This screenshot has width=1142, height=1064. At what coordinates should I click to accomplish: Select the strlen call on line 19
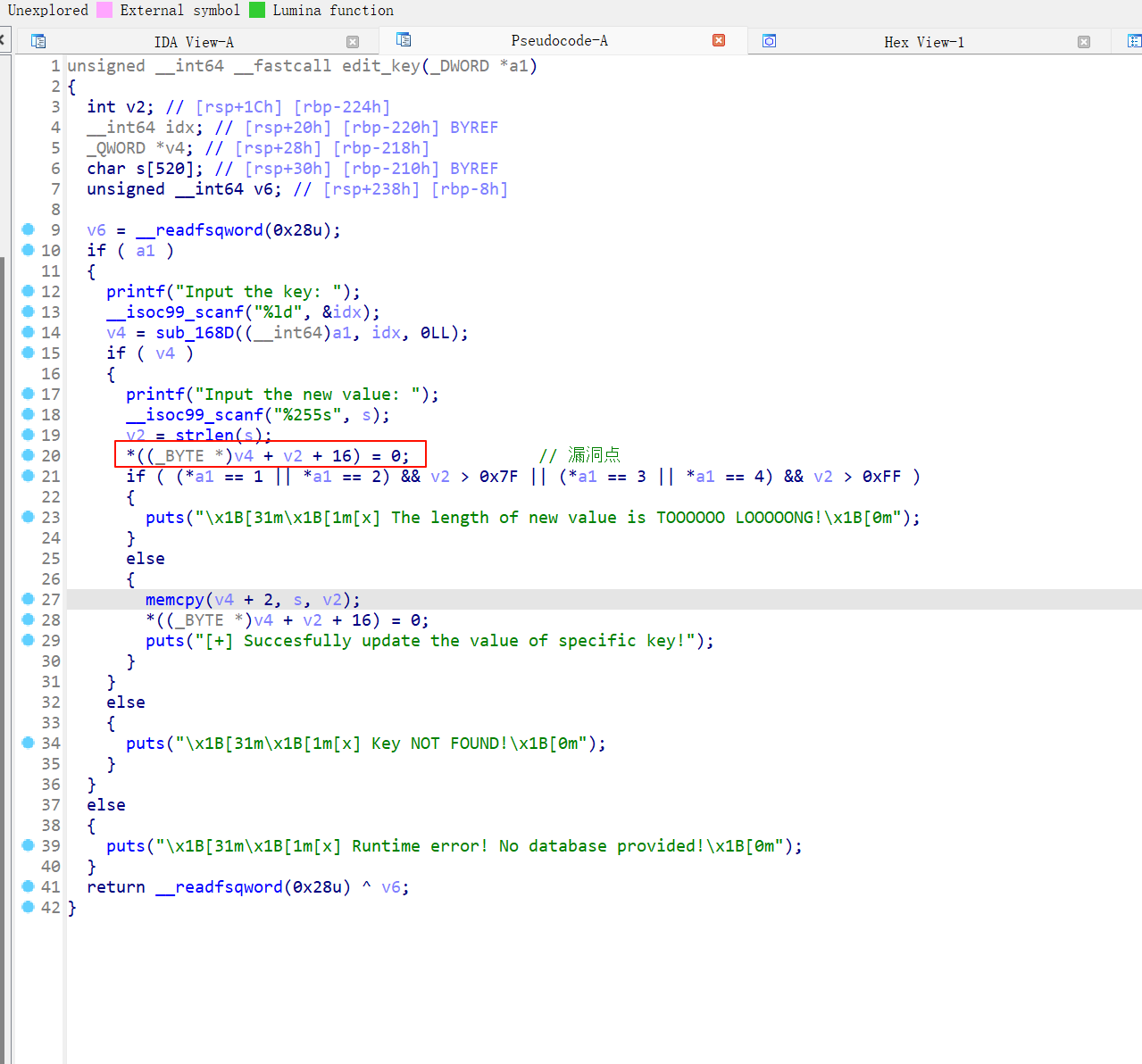point(204,436)
